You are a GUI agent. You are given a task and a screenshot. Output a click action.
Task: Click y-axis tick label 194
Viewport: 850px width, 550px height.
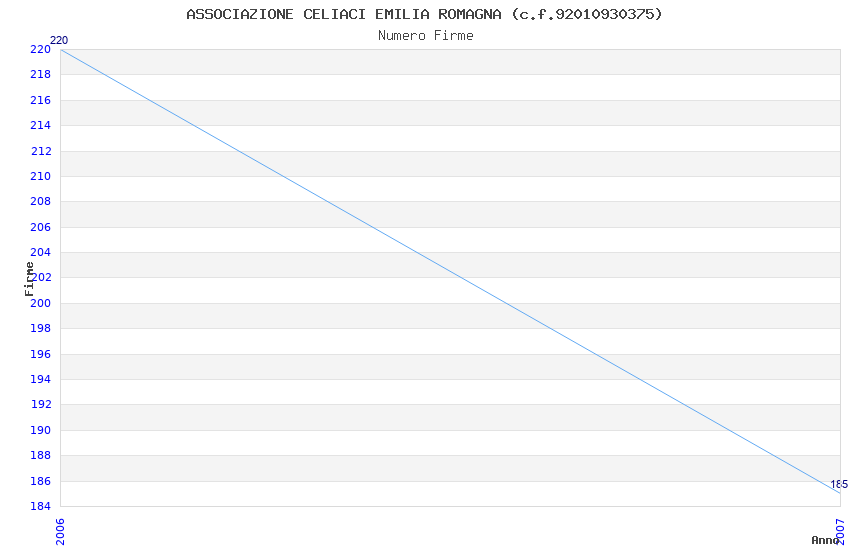coord(40,379)
